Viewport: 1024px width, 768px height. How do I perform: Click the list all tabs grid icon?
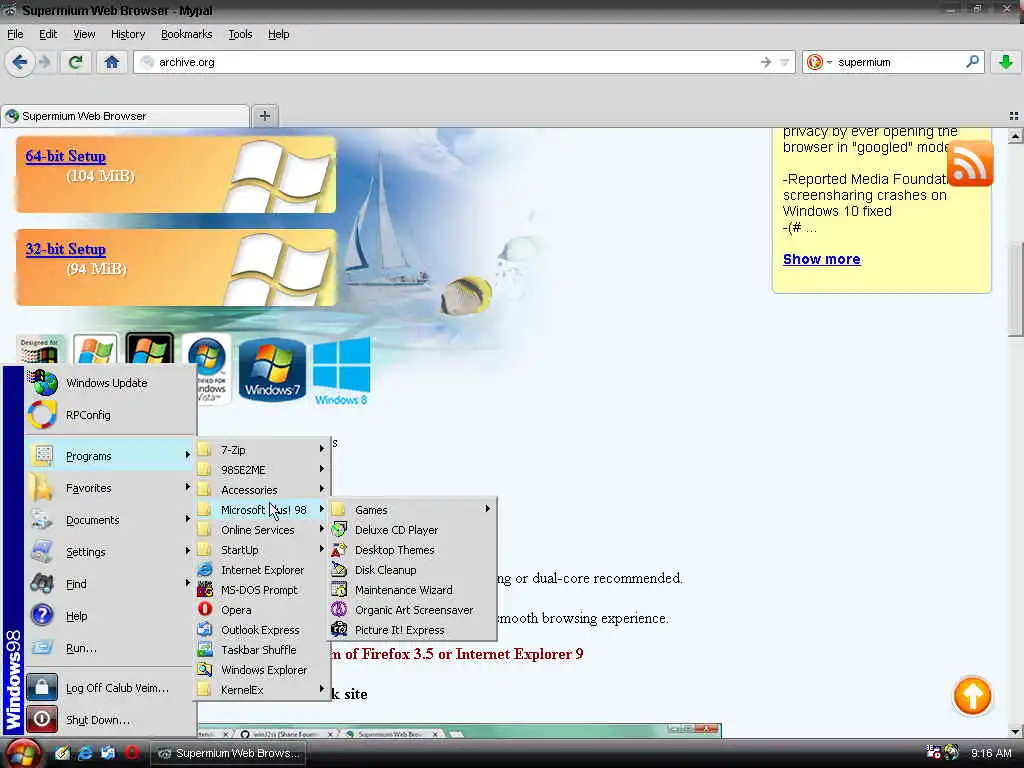(1014, 116)
